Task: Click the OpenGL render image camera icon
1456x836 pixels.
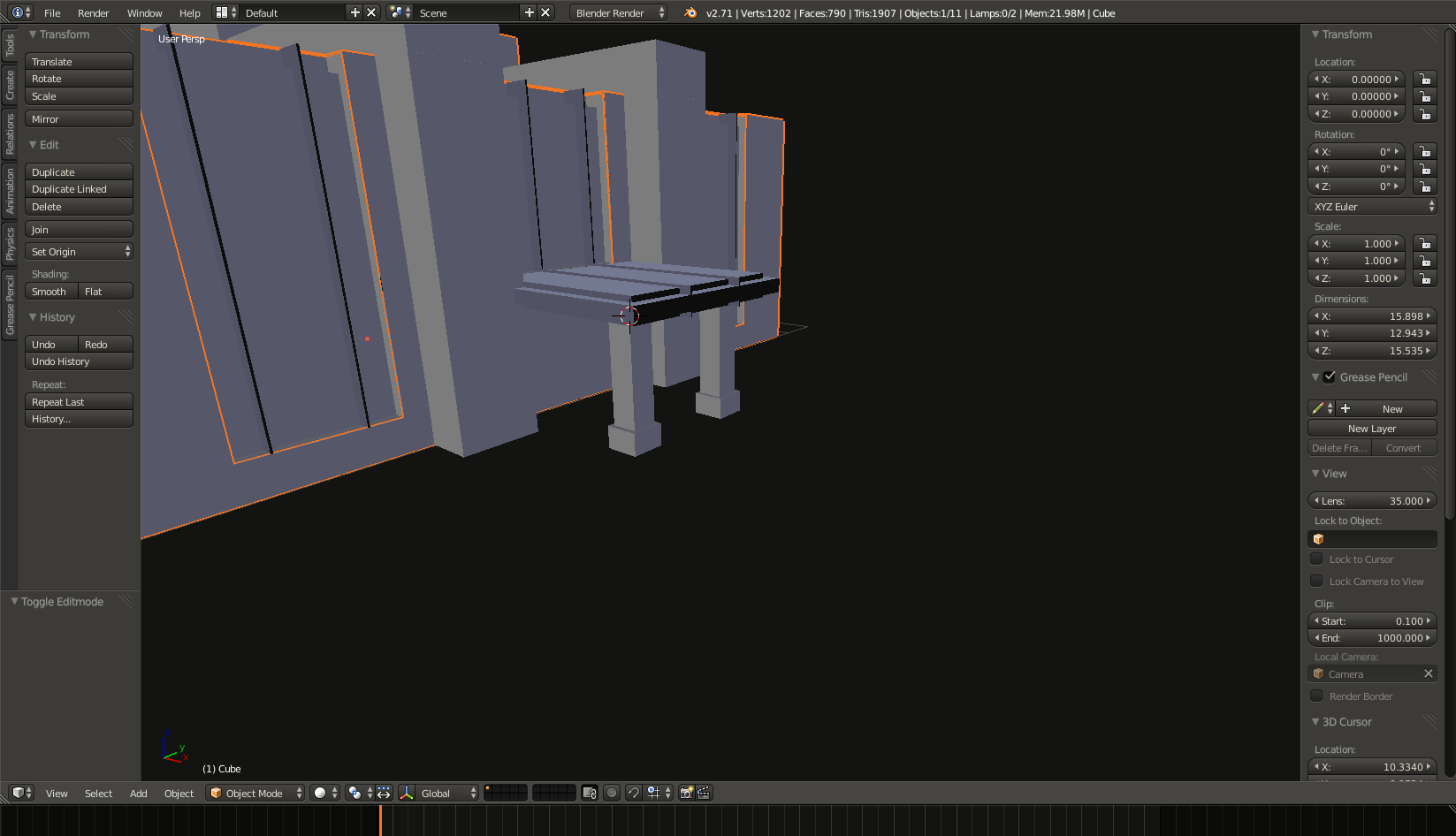Action: pyautogui.click(x=686, y=794)
